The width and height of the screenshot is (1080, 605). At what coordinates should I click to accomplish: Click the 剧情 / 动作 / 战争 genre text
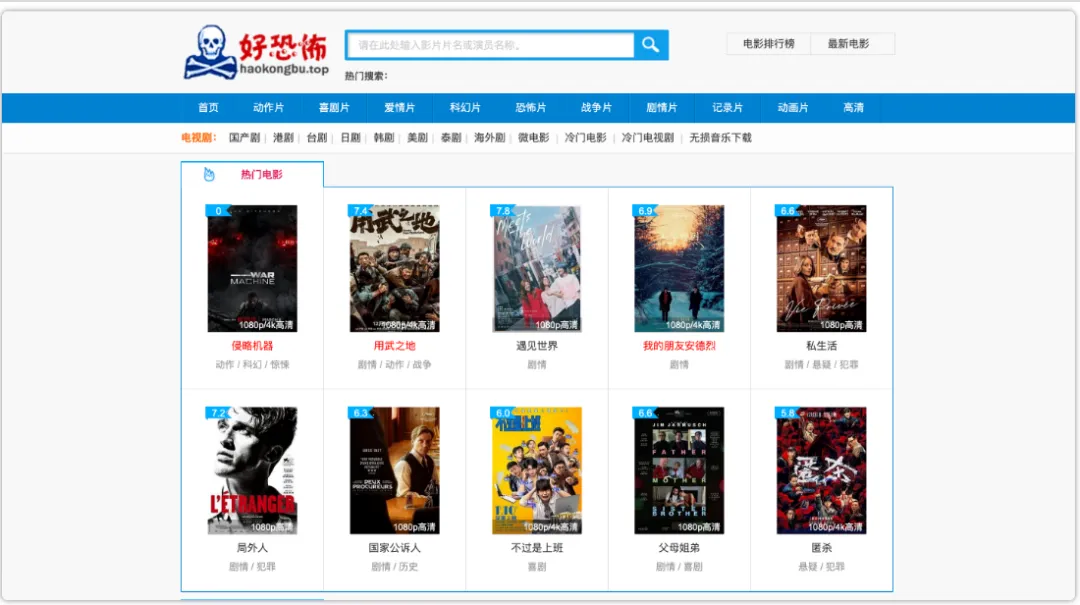[395, 365]
